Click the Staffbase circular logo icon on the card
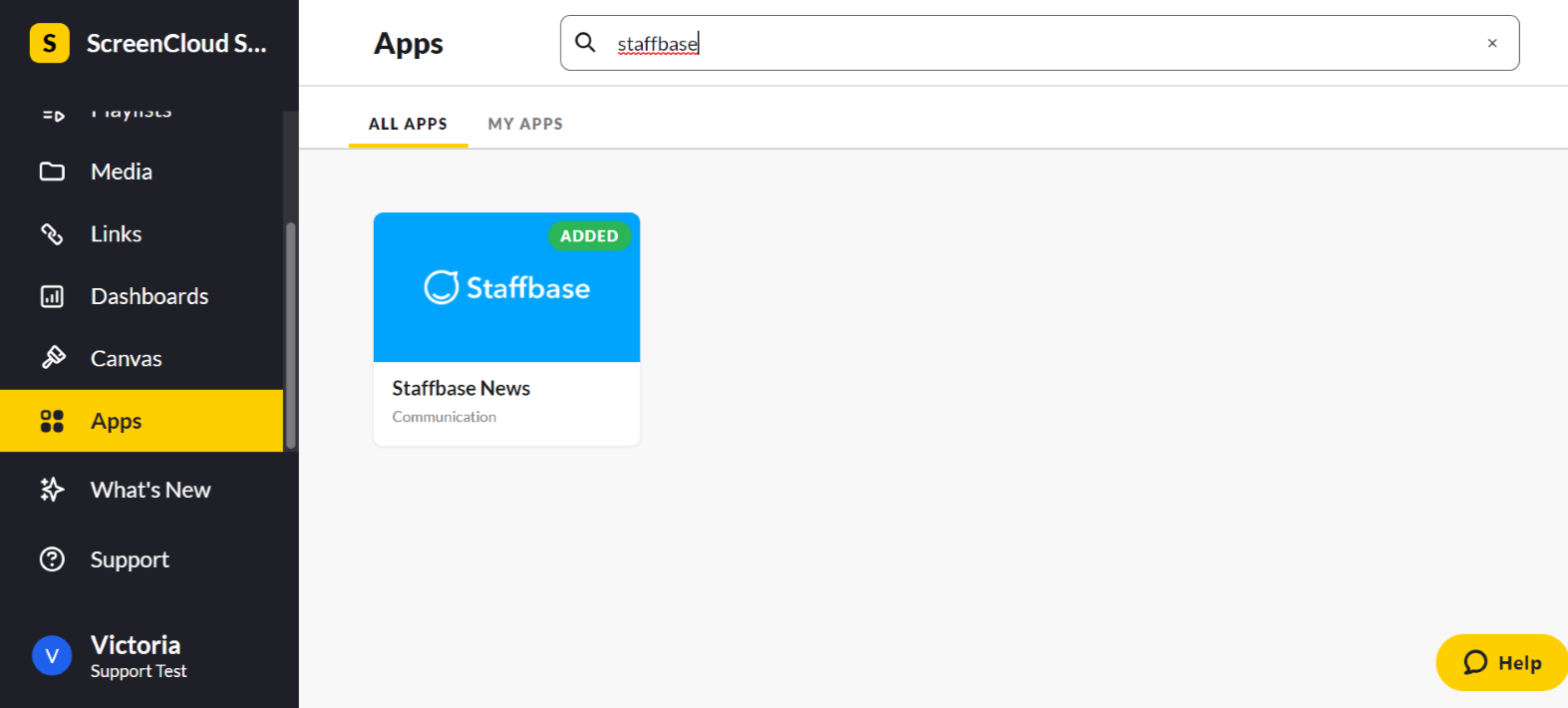The width and height of the screenshot is (1568, 708). [441, 287]
